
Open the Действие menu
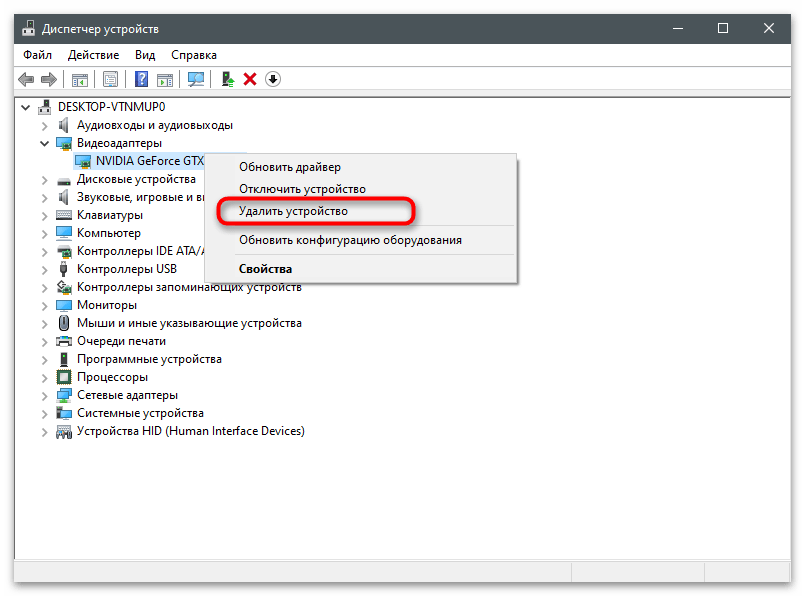(x=93, y=55)
